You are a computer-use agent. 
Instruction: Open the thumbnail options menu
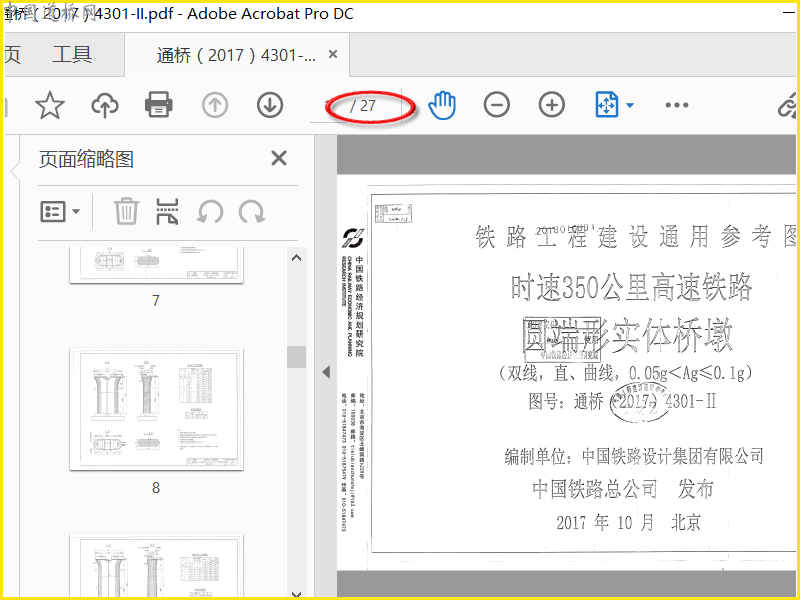[x=60, y=211]
